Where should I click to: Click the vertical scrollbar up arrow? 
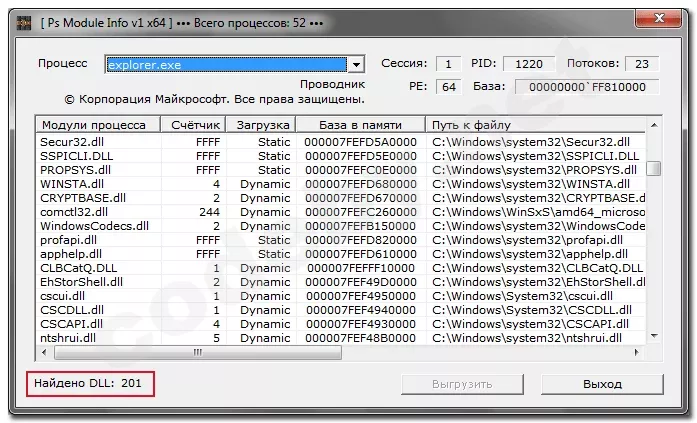click(654, 125)
